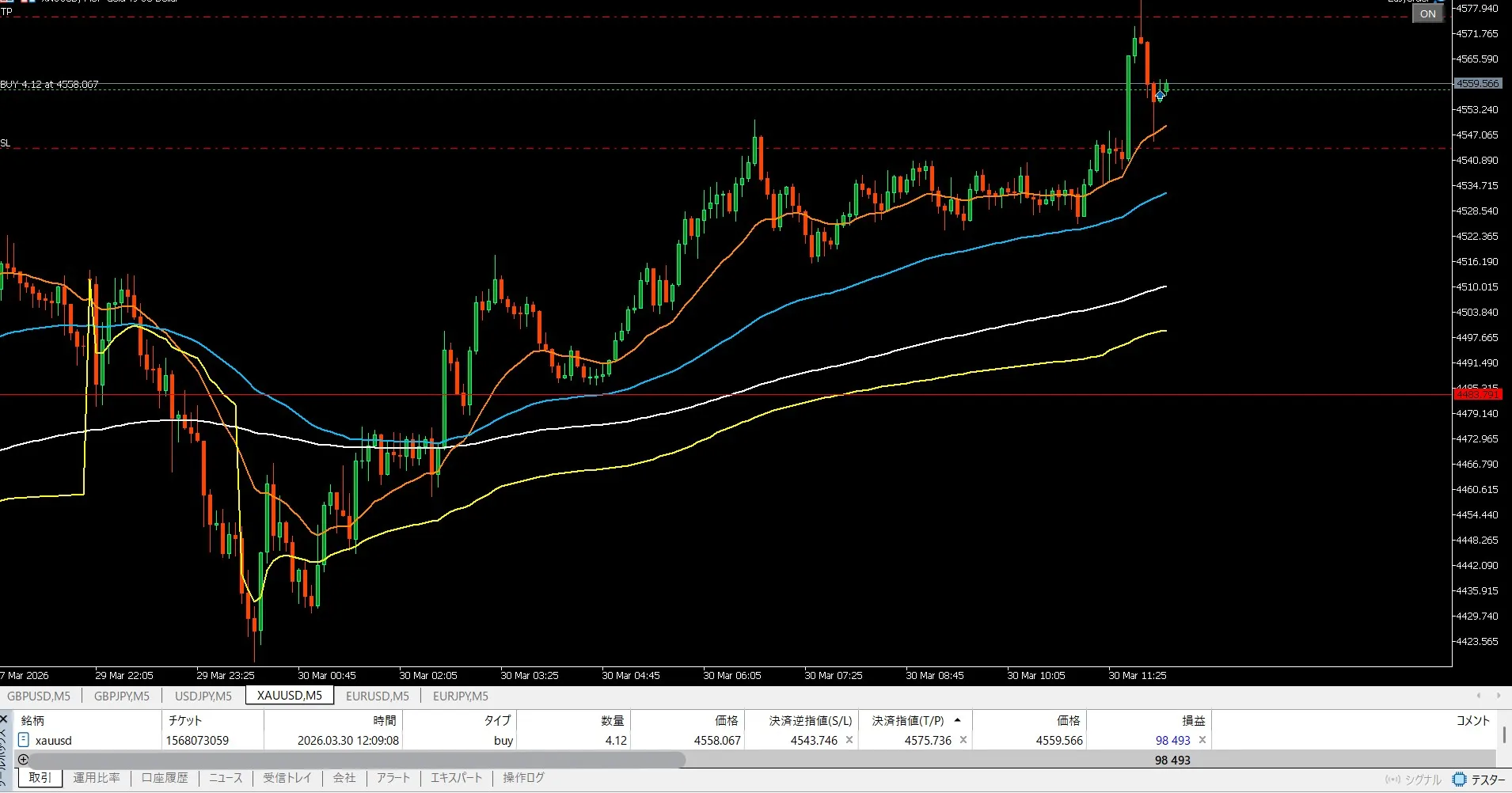This screenshot has width=1512, height=793.
Task: Open the Signal (シグナル) panel
Action: click(1415, 780)
